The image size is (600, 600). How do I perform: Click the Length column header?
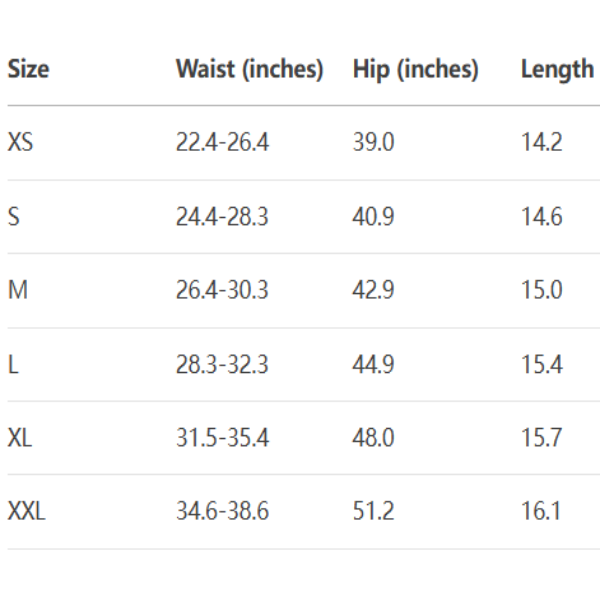[557, 69]
